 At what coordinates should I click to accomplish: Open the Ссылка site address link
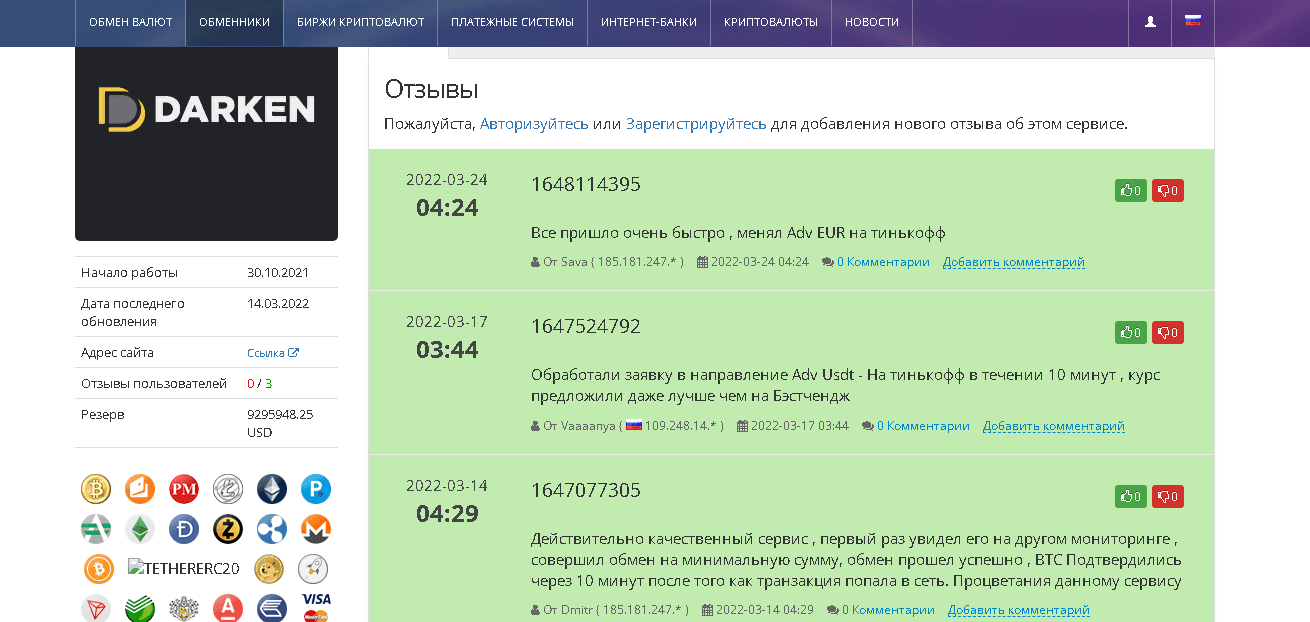click(x=272, y=353)
